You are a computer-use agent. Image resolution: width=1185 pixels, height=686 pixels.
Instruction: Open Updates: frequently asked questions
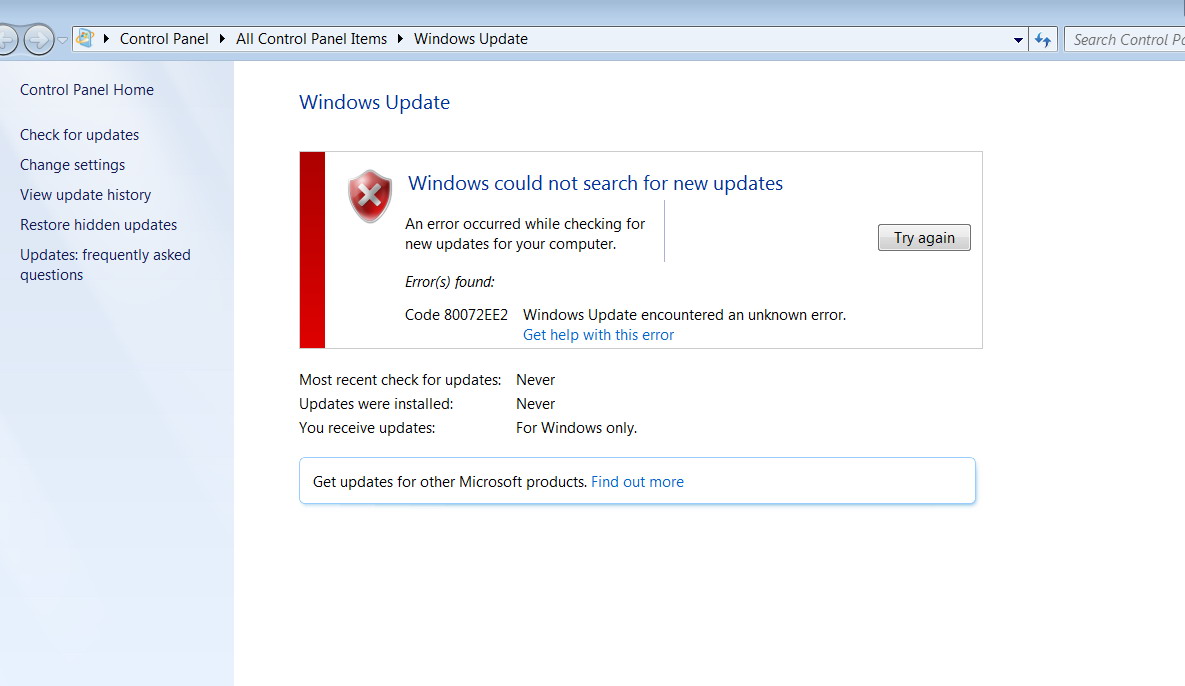click(x=105, y=264)
